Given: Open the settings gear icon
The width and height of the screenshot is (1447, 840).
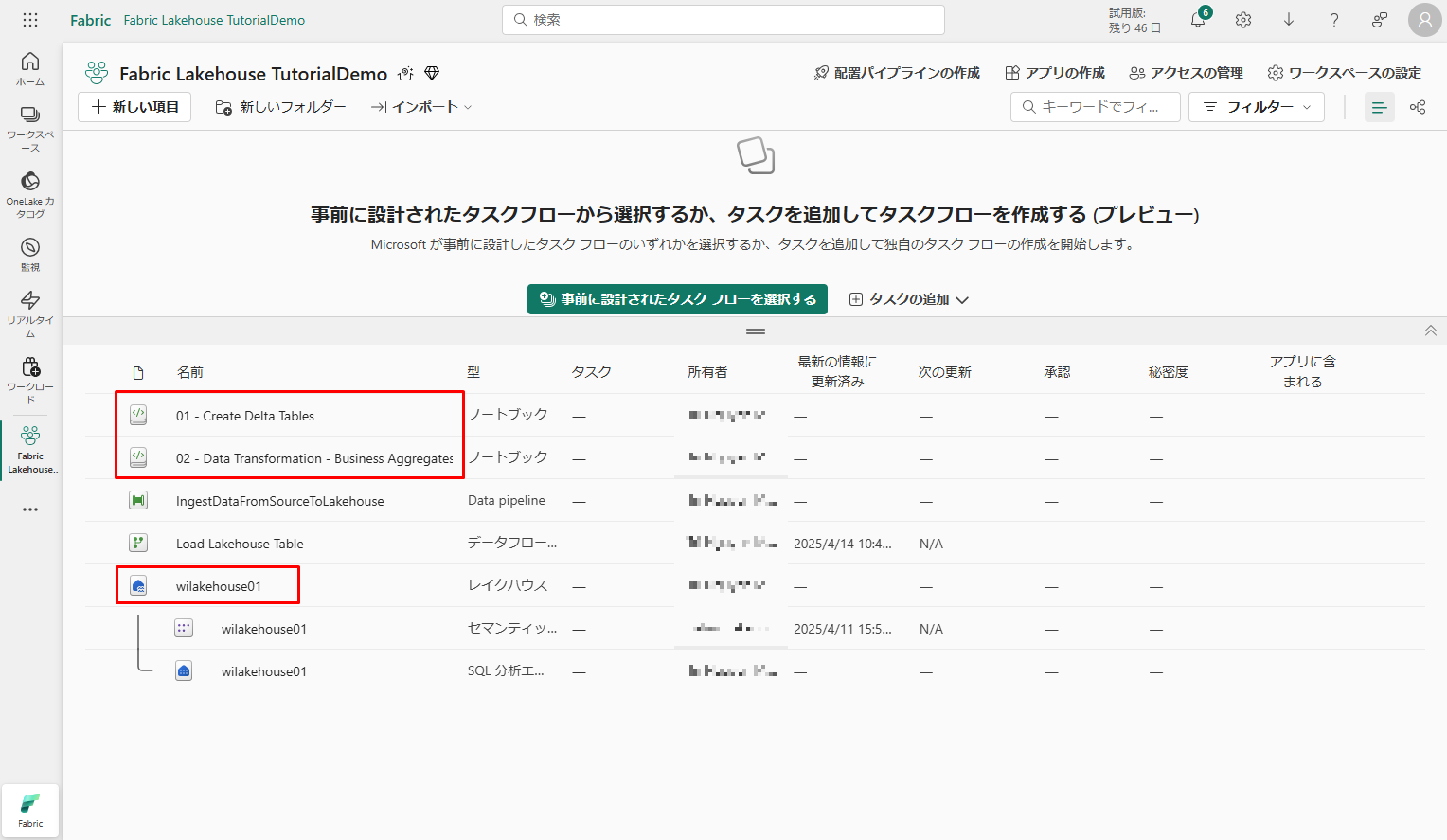Looking at the screenshot, I should [1243, 20].
